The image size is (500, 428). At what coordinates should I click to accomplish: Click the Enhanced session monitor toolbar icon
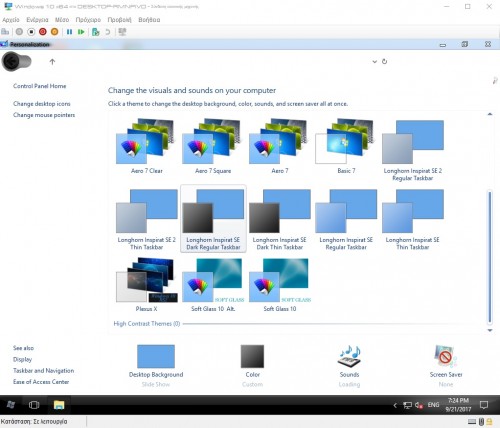pyautogui.click(x=122, y=32)
